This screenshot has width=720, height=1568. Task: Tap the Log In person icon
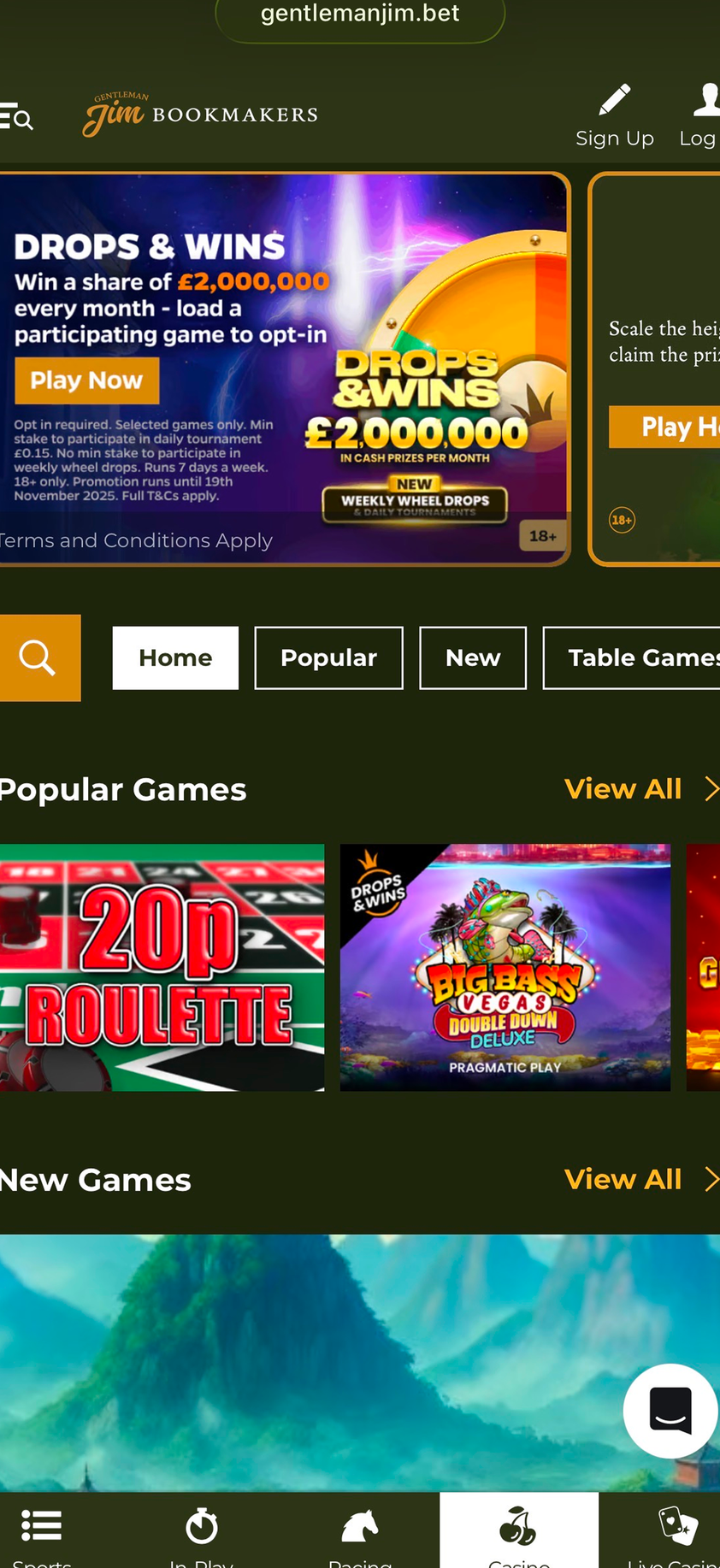click(706, 99)
